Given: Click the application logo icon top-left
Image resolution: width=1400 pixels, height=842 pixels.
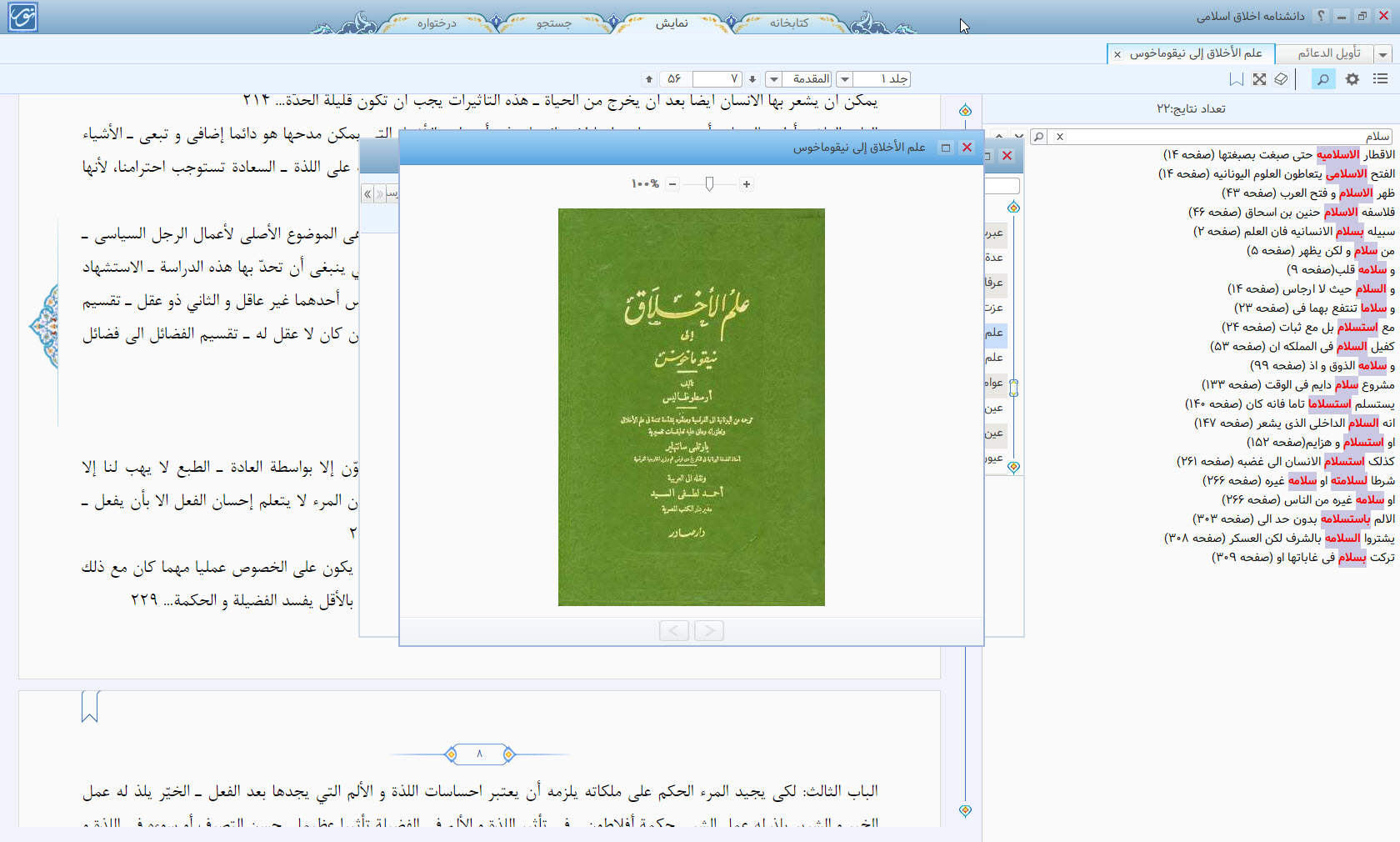Looking at the screenshot, I should pyautogui.click(x=22, y=17).
